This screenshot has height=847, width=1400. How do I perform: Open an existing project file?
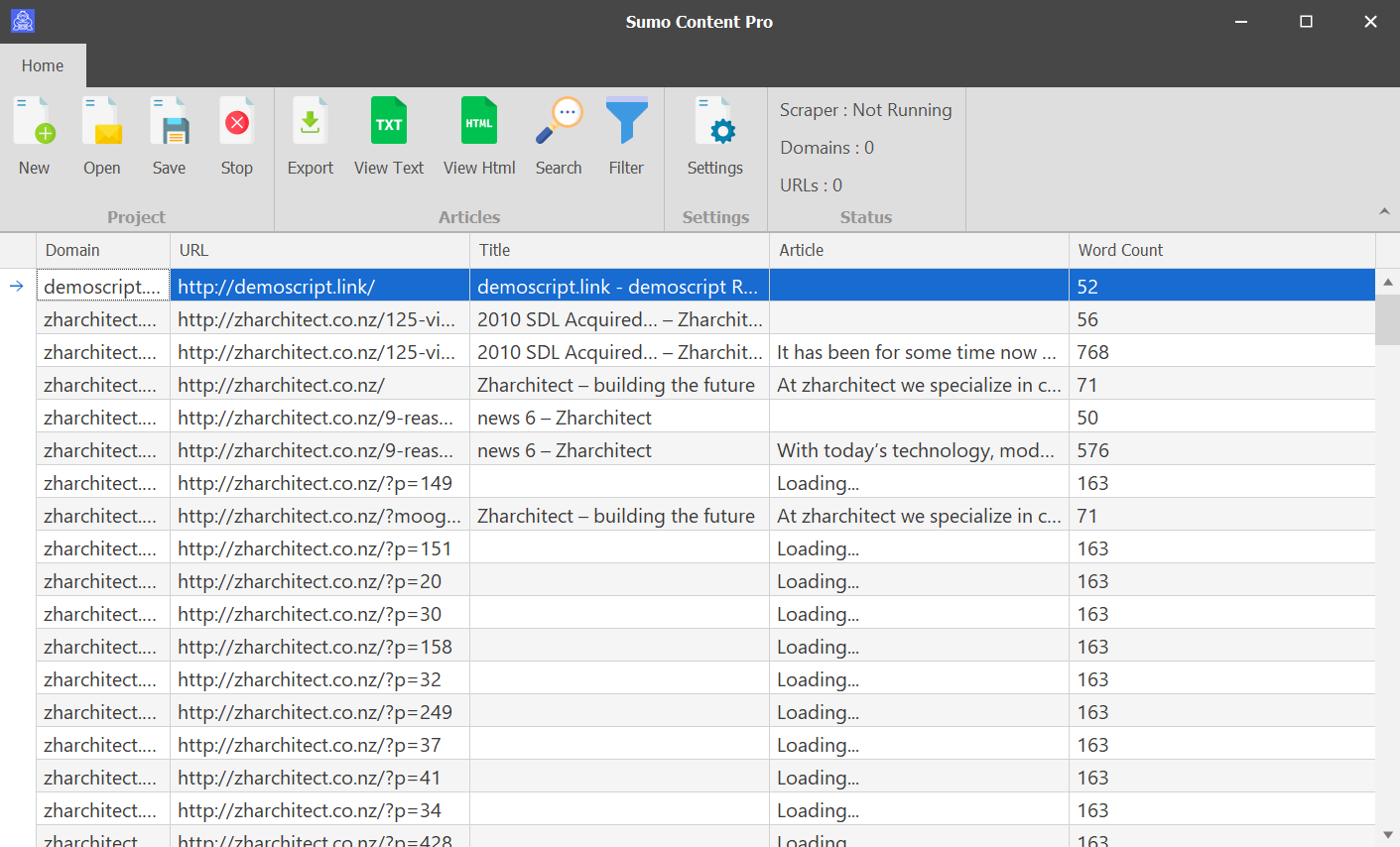click(x=101, y=137)
